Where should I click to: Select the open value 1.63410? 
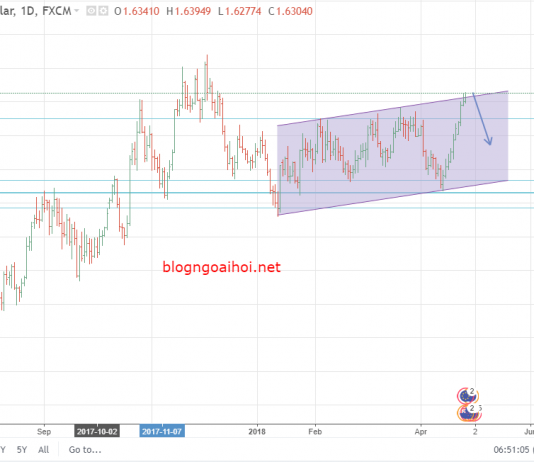(x=141, y=11)
